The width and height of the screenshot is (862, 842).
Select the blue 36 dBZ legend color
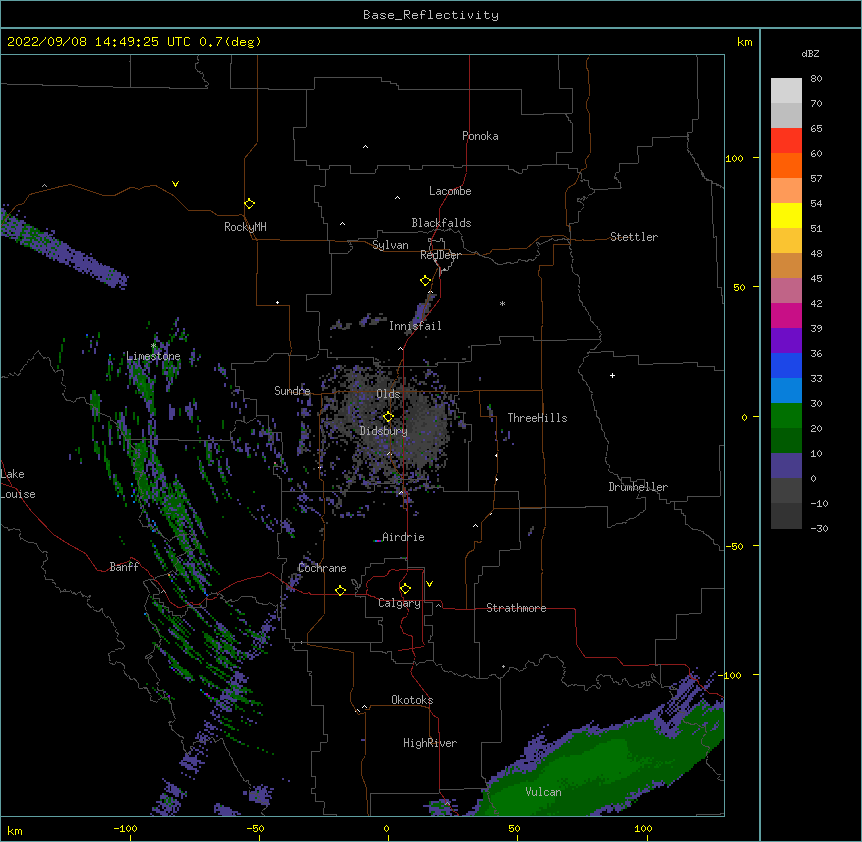pyautogui.click(x=786, y=365)
